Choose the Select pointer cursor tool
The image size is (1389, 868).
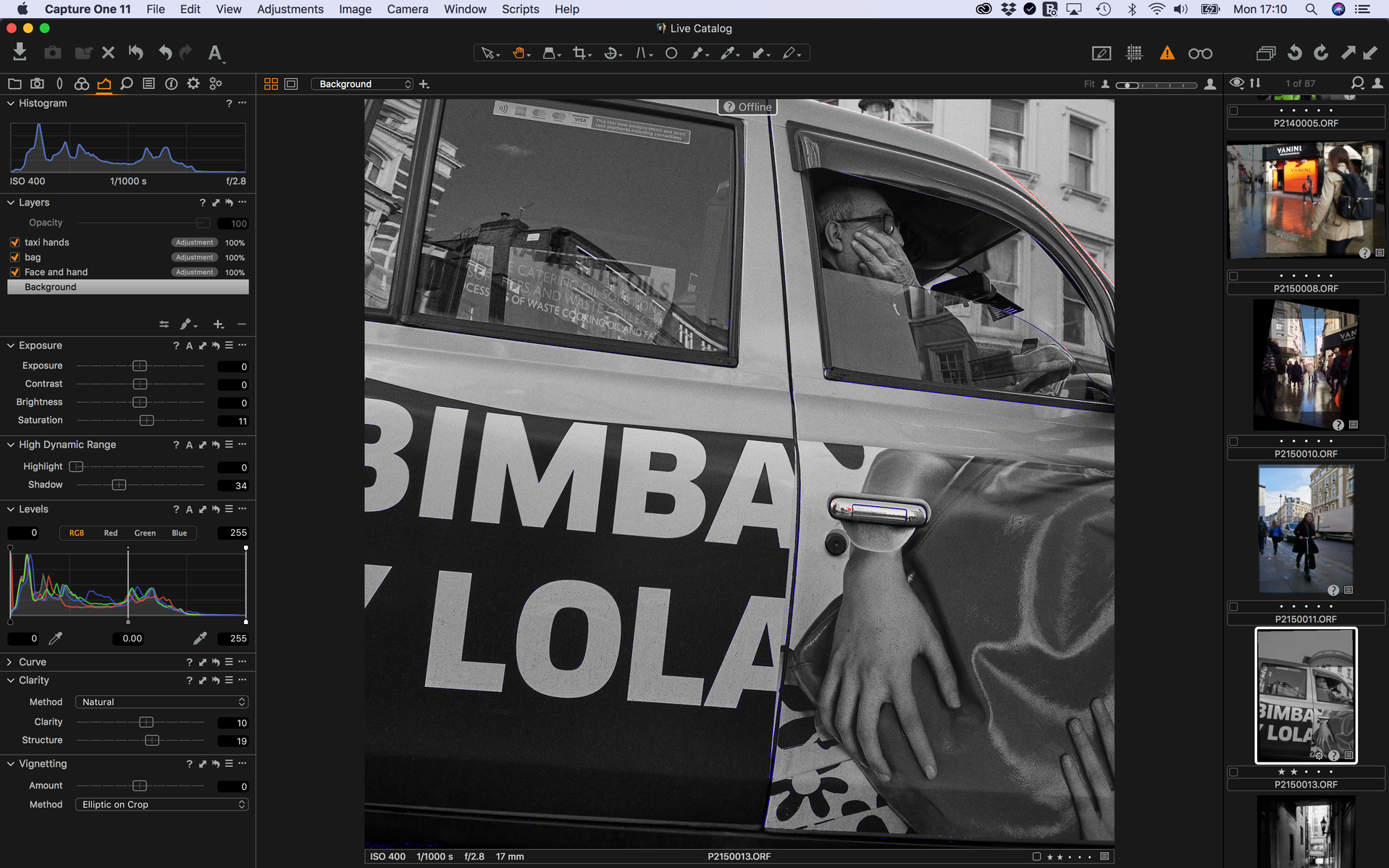point(489,53)
